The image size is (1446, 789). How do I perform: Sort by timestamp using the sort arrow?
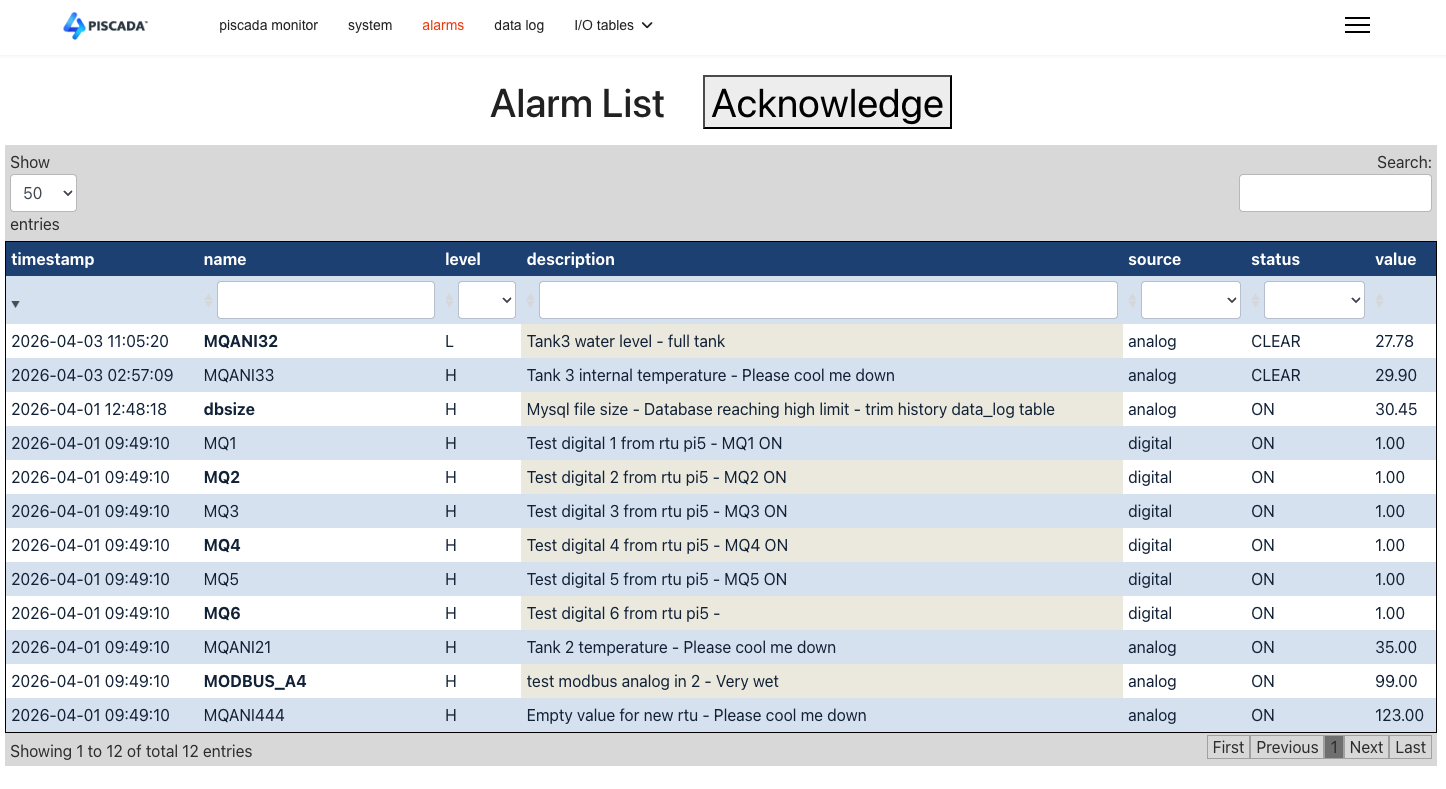point(15,303)
